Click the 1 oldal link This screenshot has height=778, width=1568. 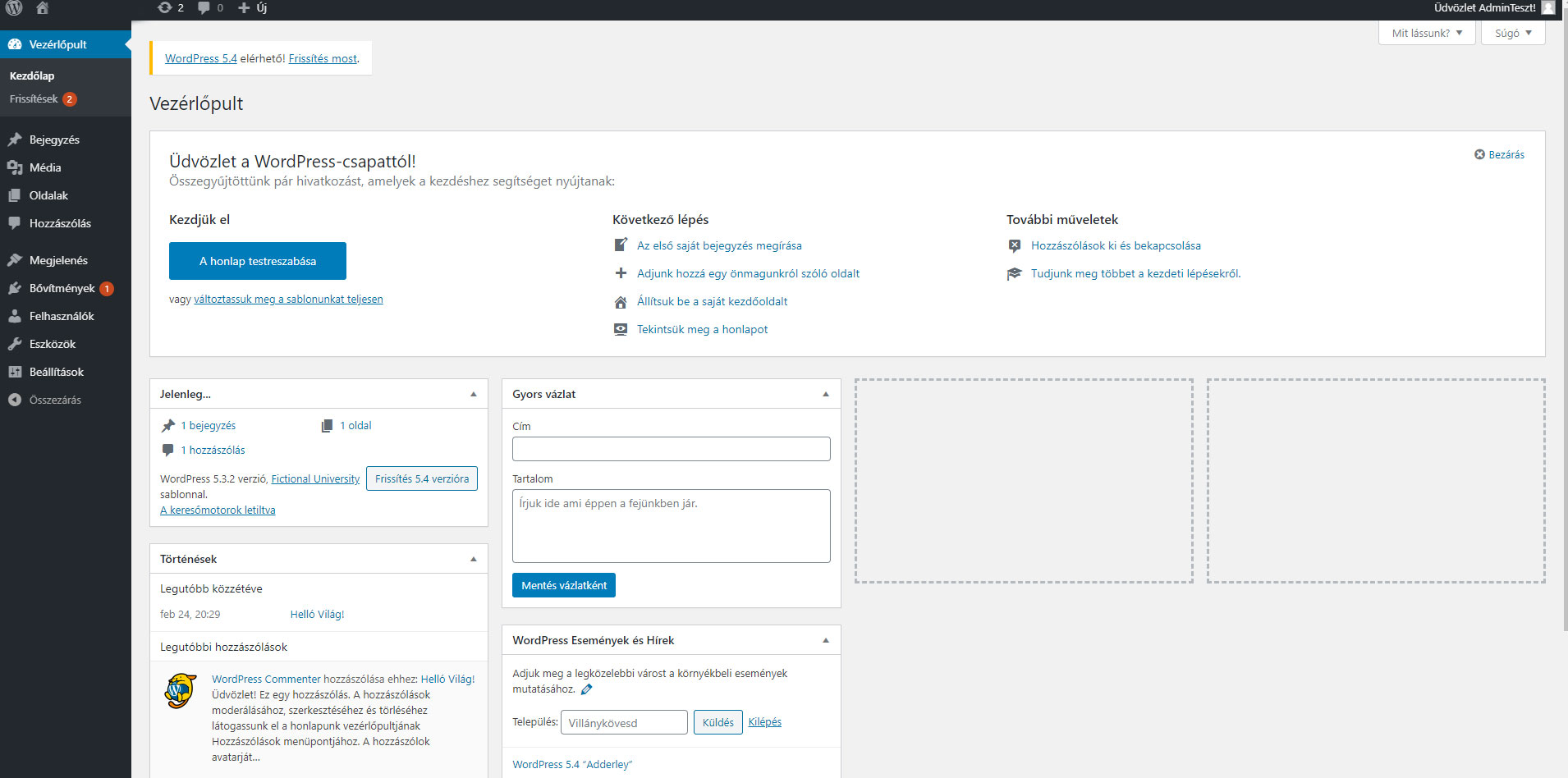point(355,425)
